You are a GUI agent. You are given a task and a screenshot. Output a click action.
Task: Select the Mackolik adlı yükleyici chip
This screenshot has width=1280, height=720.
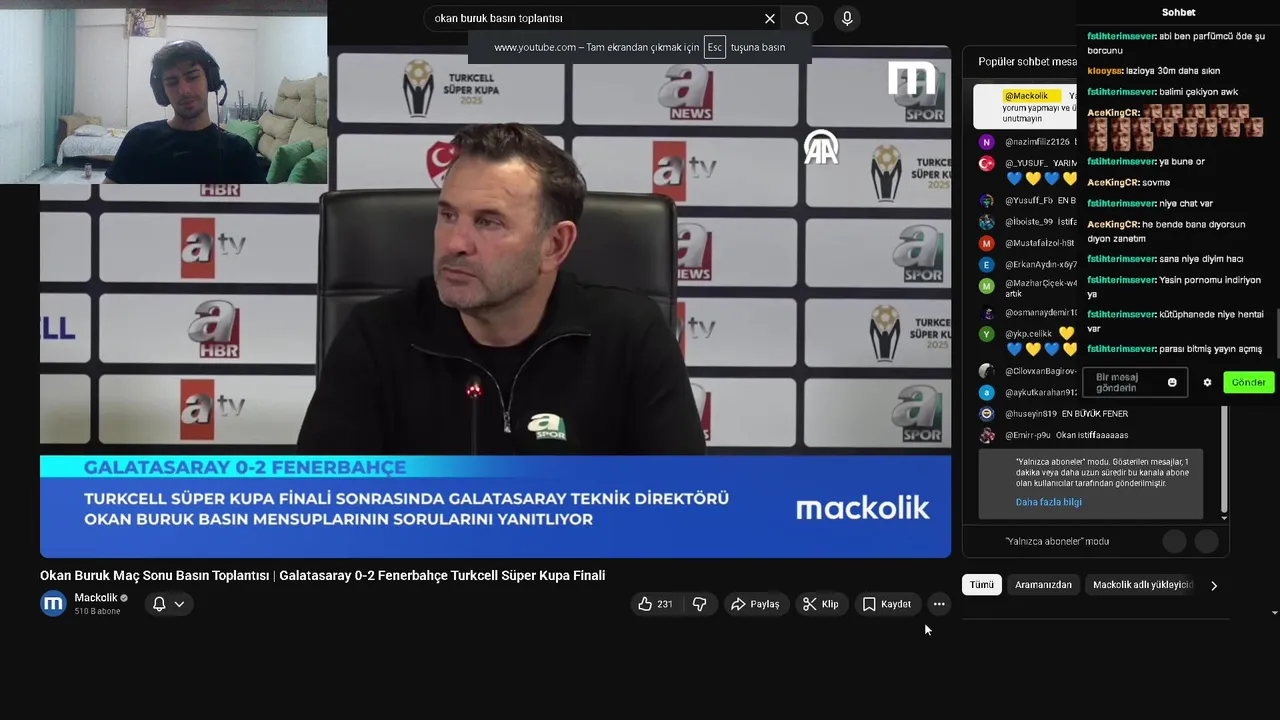[1142, 585]
